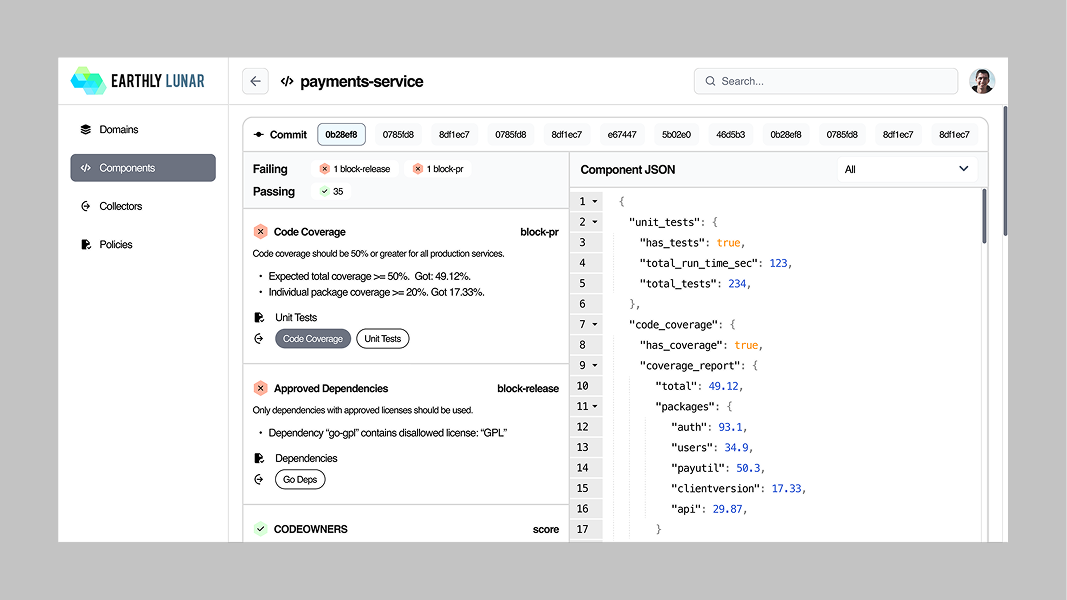
Task: Open Collectors in the sidebar
Action: coord(143,206)
